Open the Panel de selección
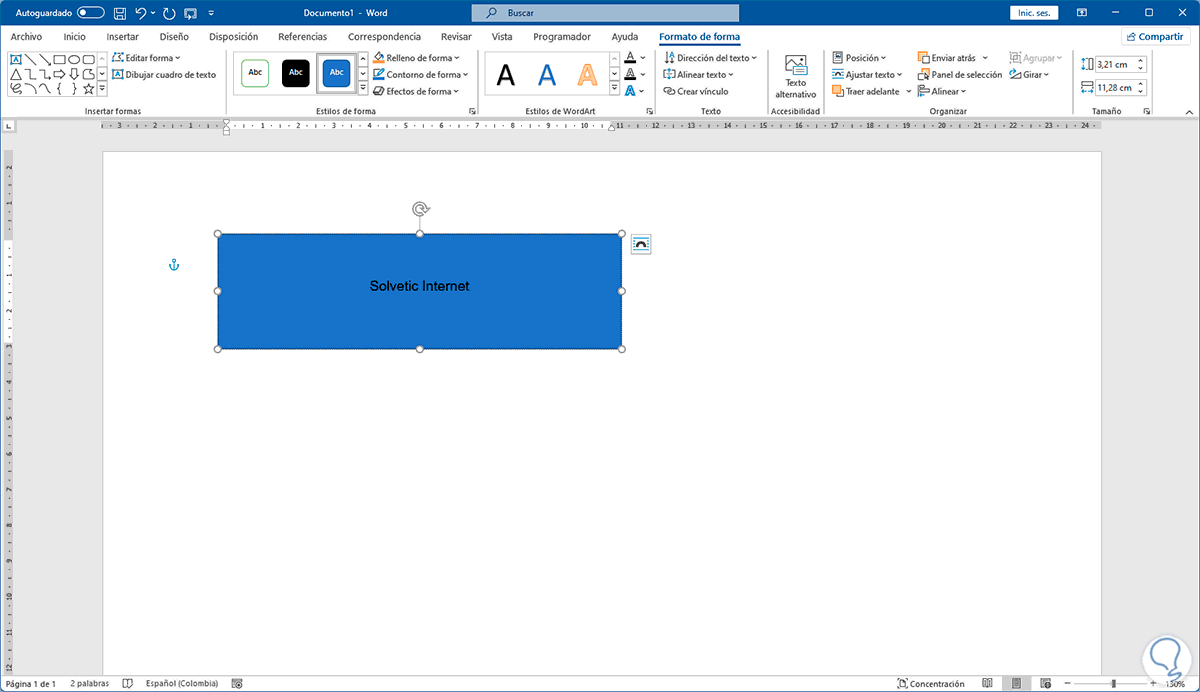This screenshot has height=692, width=1200. point(960,74)
